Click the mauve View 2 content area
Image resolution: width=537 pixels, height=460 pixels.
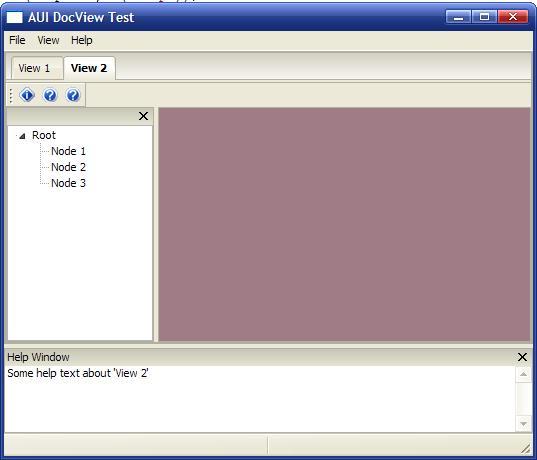[344, 224]
